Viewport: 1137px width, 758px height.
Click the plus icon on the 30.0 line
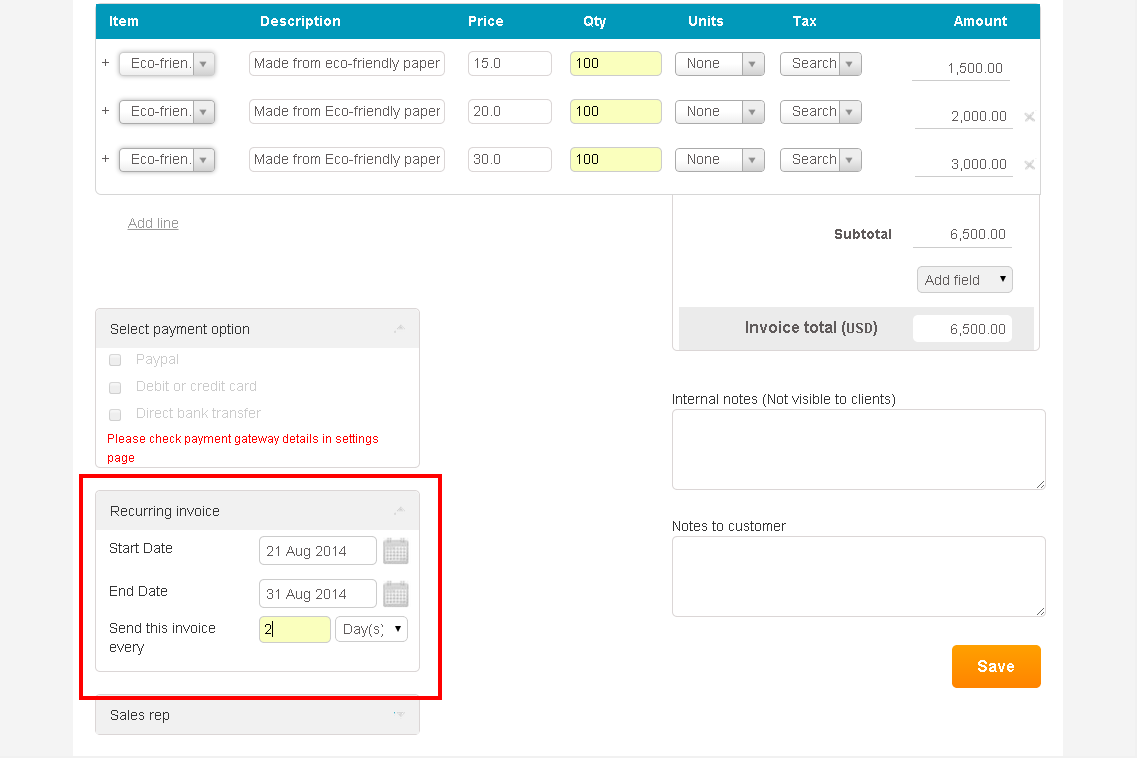(x=105, y=159)
